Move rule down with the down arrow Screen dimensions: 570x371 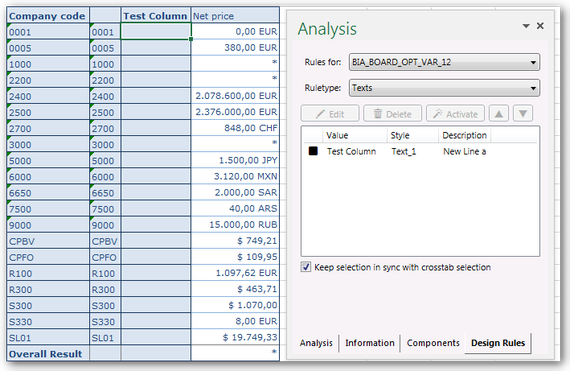[x=523, y=114]
